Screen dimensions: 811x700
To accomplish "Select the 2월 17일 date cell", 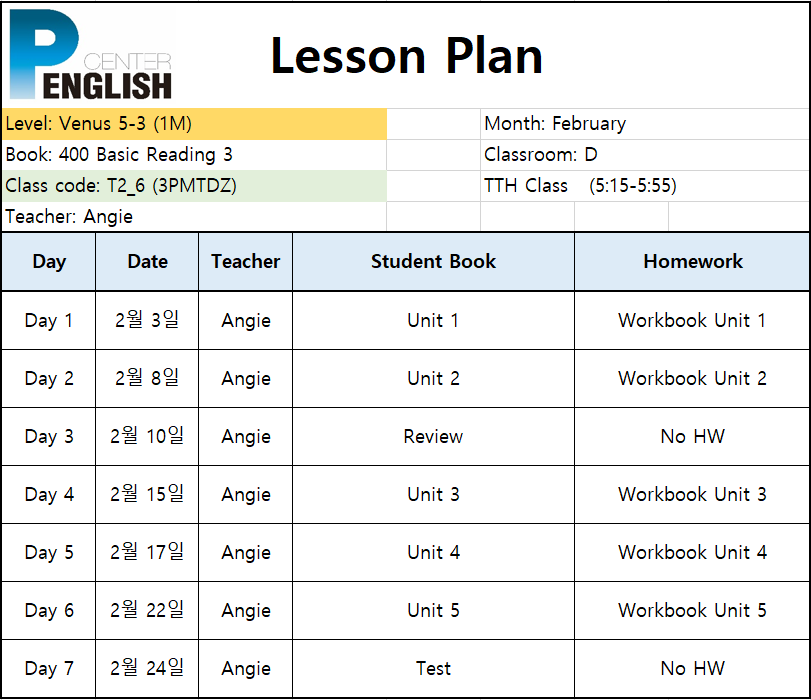I will (147, 552).
